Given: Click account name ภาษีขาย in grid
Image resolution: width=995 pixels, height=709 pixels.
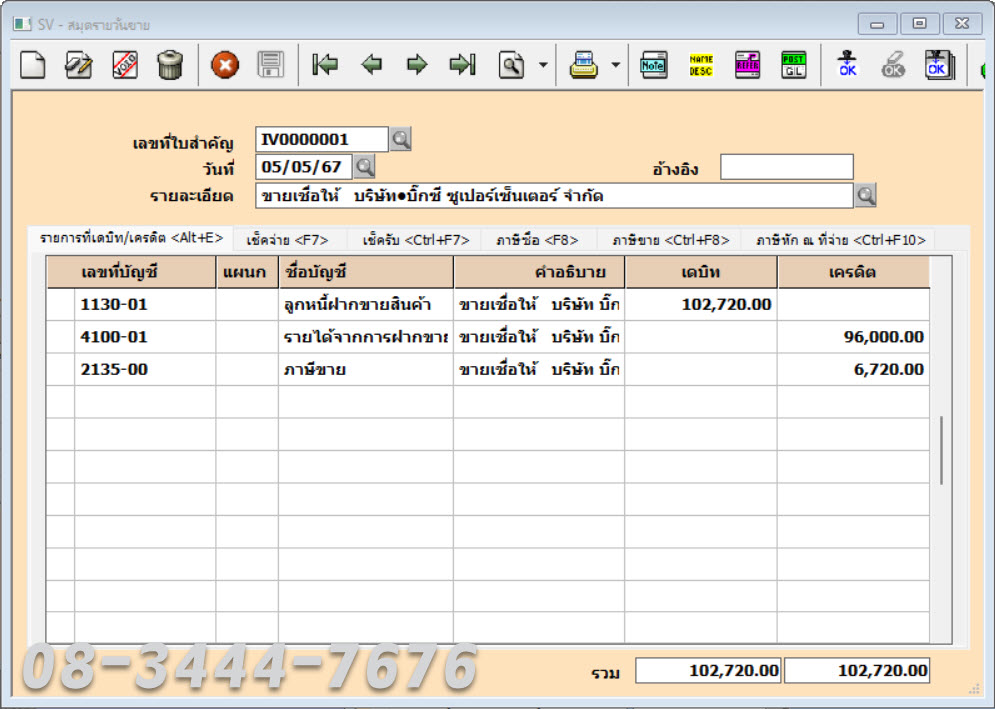Looking at the screenshot, I should [x=366, y=369].
